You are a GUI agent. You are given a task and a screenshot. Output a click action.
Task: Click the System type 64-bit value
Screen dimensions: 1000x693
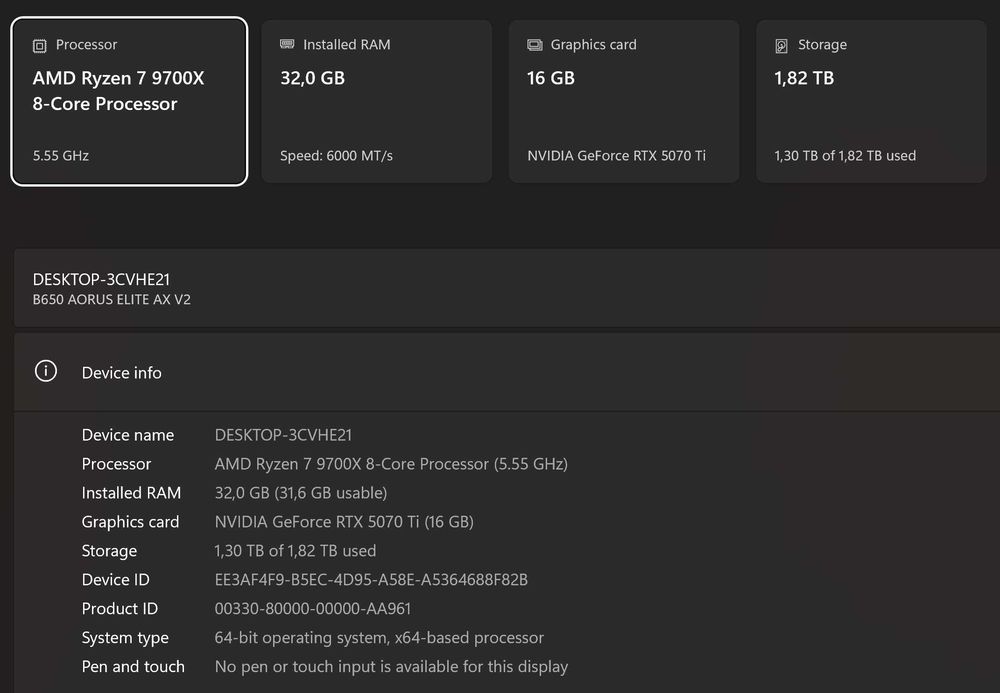tap(379, 638)
